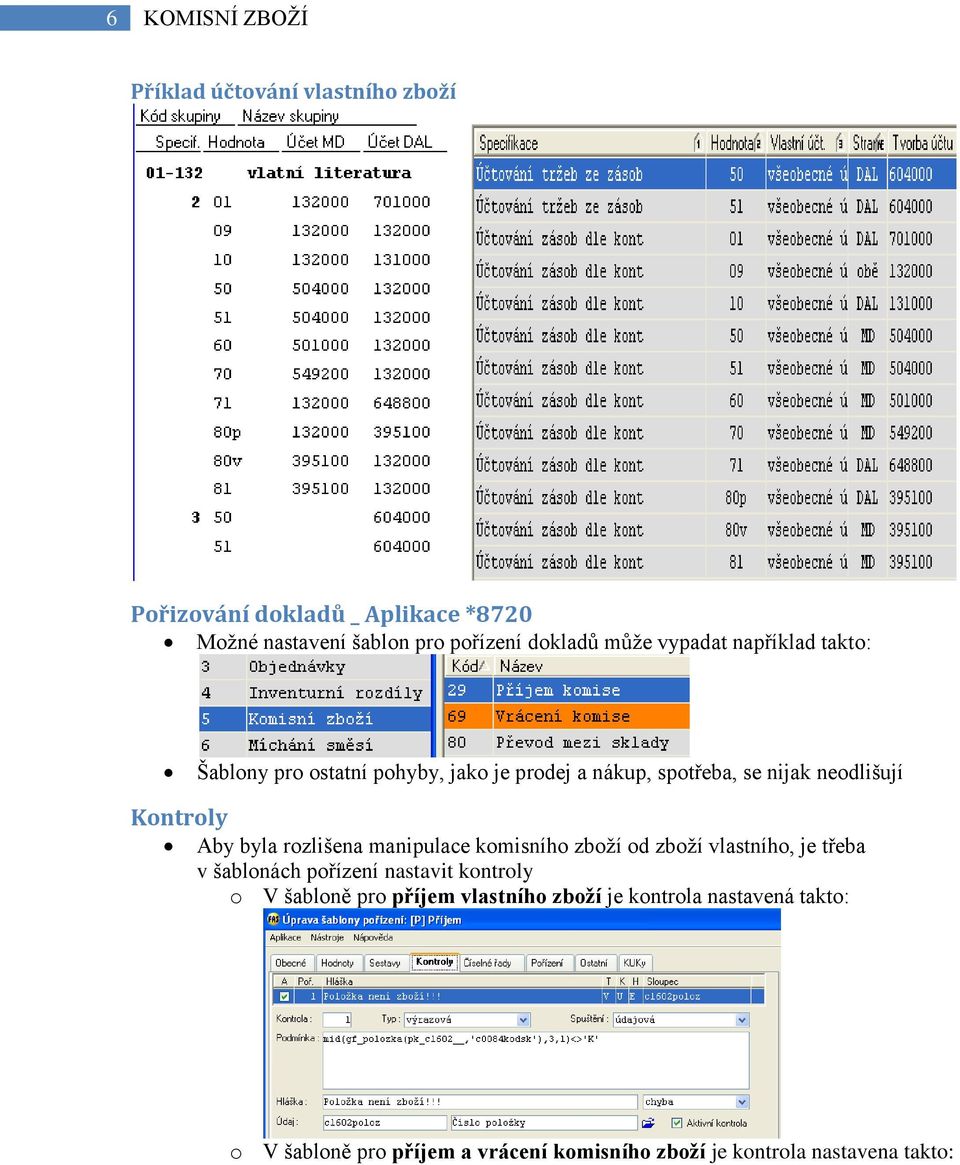Switch to the Pořízení tab
This screenshot has height=1165, width=960.
point(547,963)
